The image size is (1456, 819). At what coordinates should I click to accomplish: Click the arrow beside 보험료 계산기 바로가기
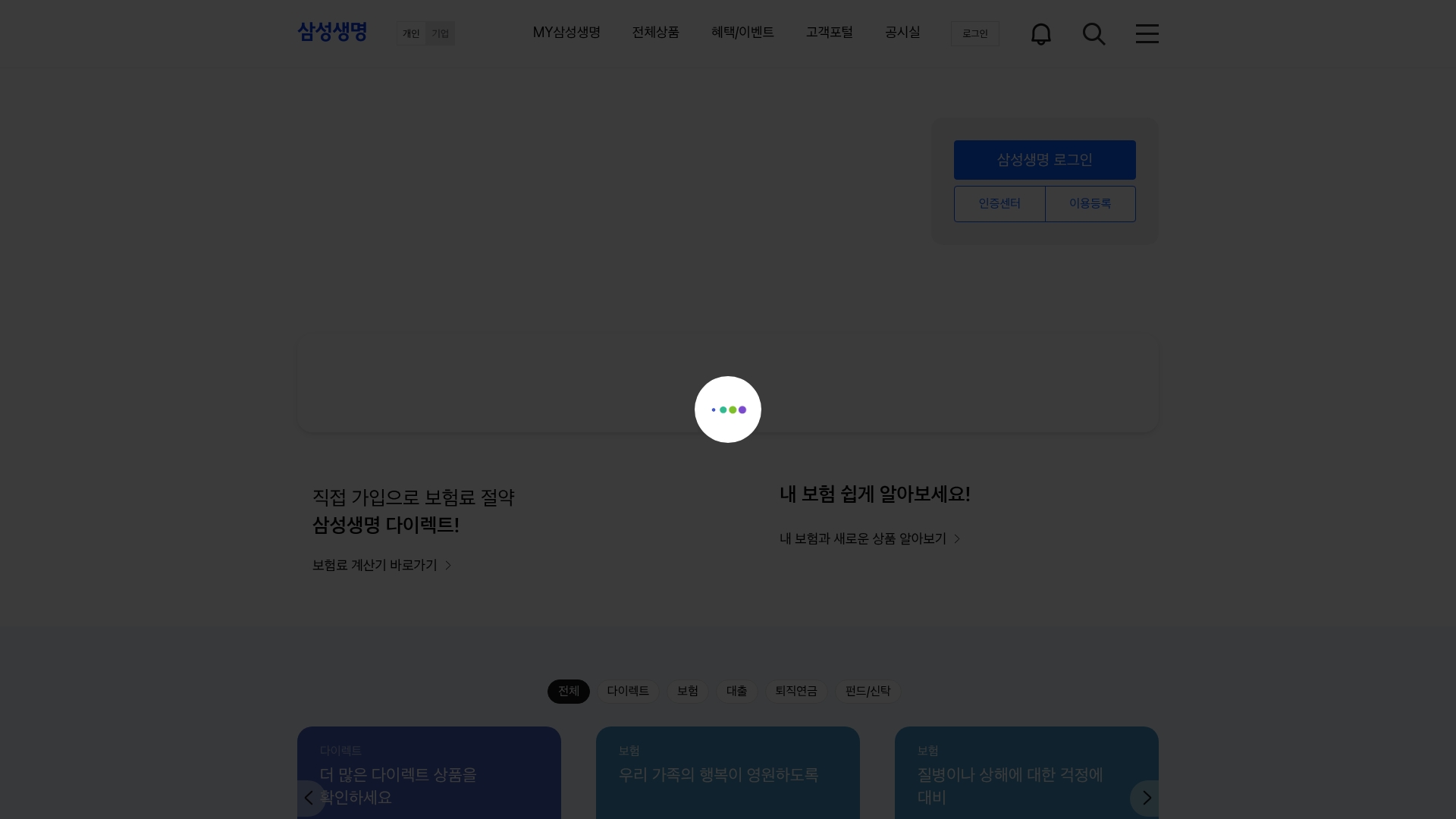point(447,564)
